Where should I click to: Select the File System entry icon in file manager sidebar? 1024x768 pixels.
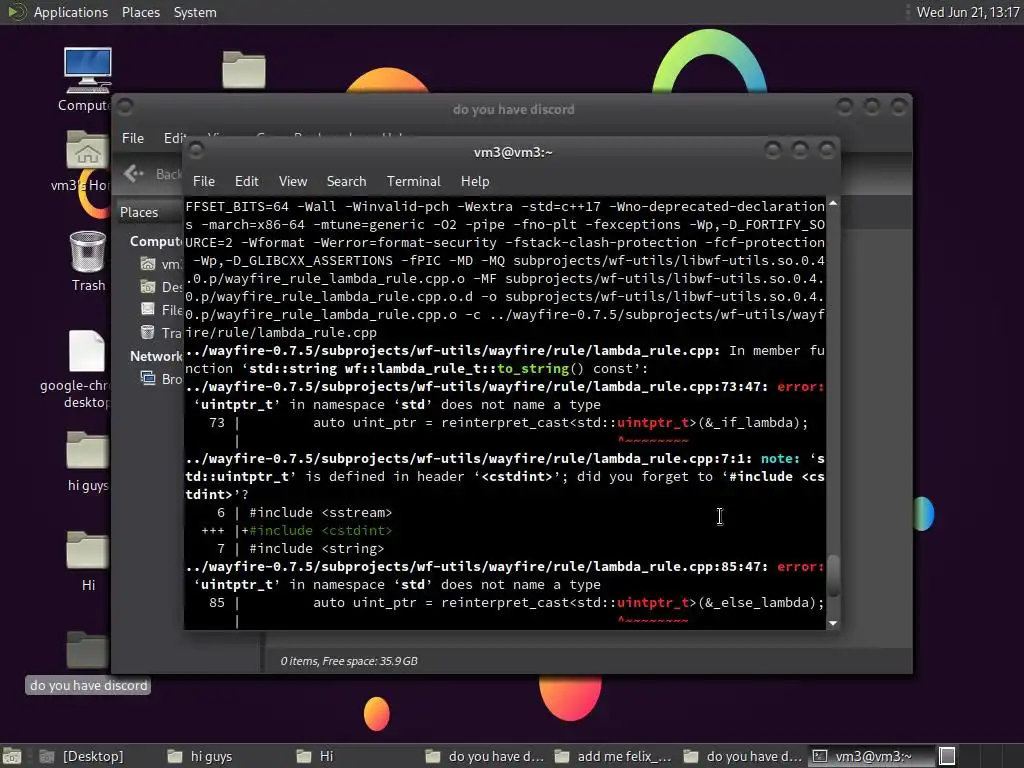[148, 310]
